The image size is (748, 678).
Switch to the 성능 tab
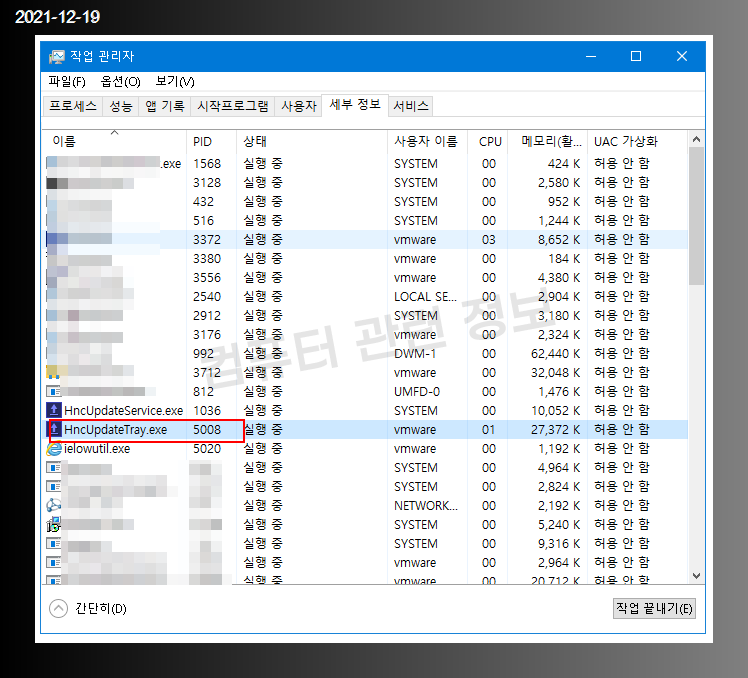point(120,106)
